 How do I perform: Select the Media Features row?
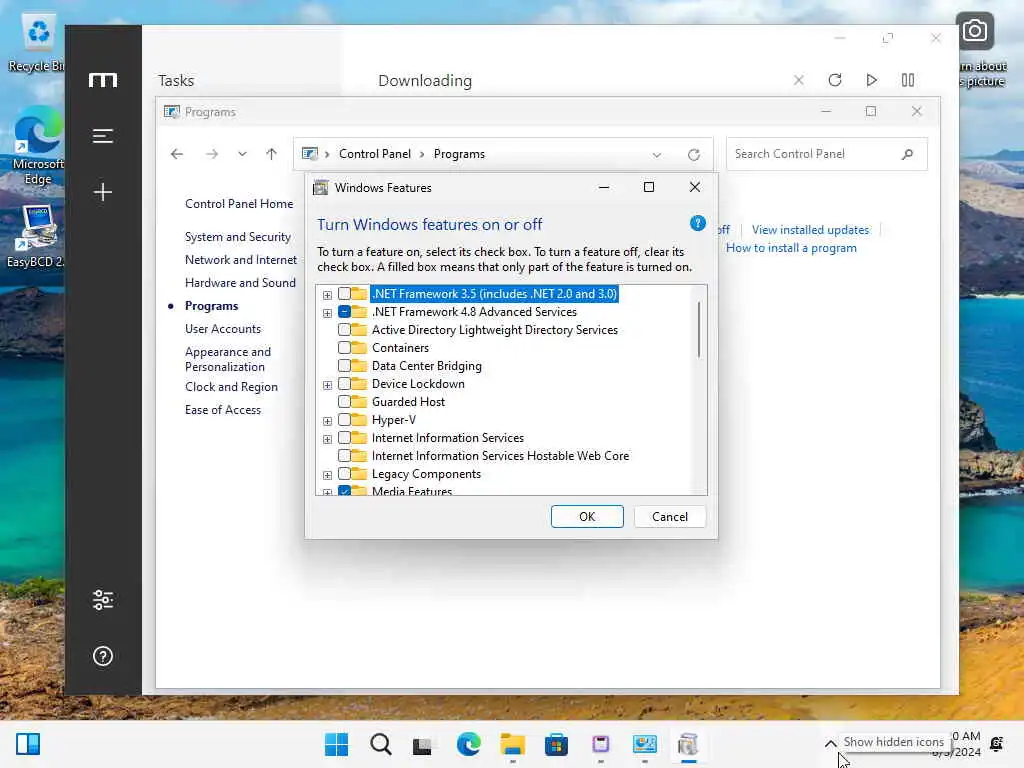pos(412,491)
